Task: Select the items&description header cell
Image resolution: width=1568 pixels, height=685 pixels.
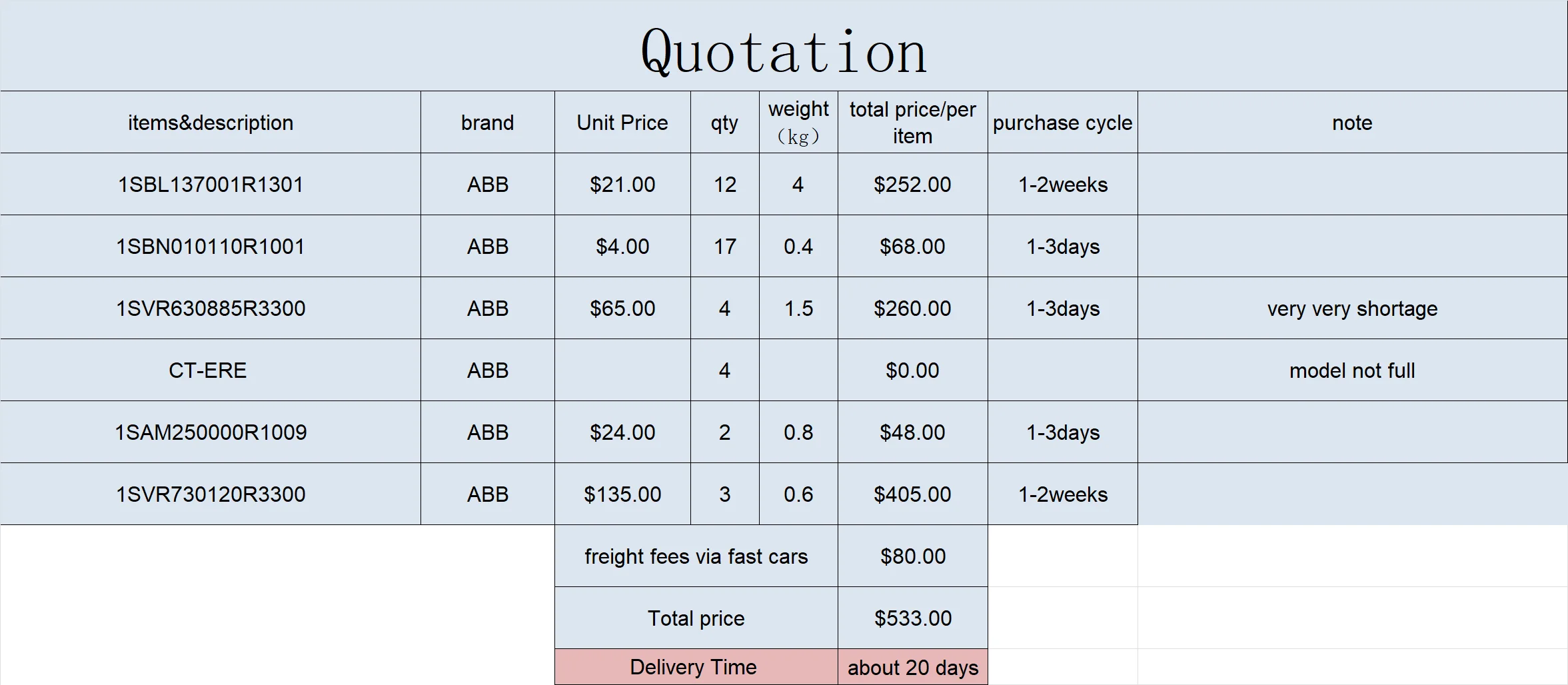Action: 211,123
